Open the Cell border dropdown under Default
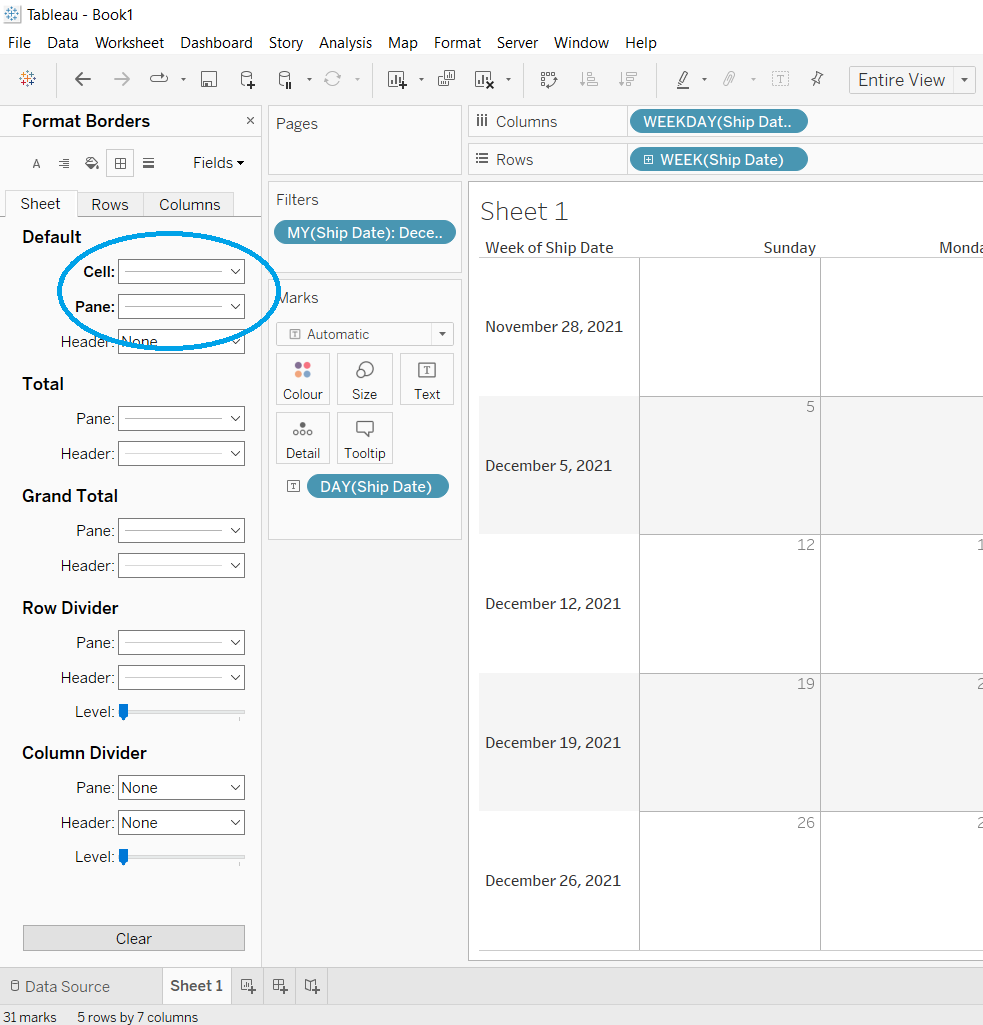This screenshot has width=983, height=1025. (x=181, y=271)
